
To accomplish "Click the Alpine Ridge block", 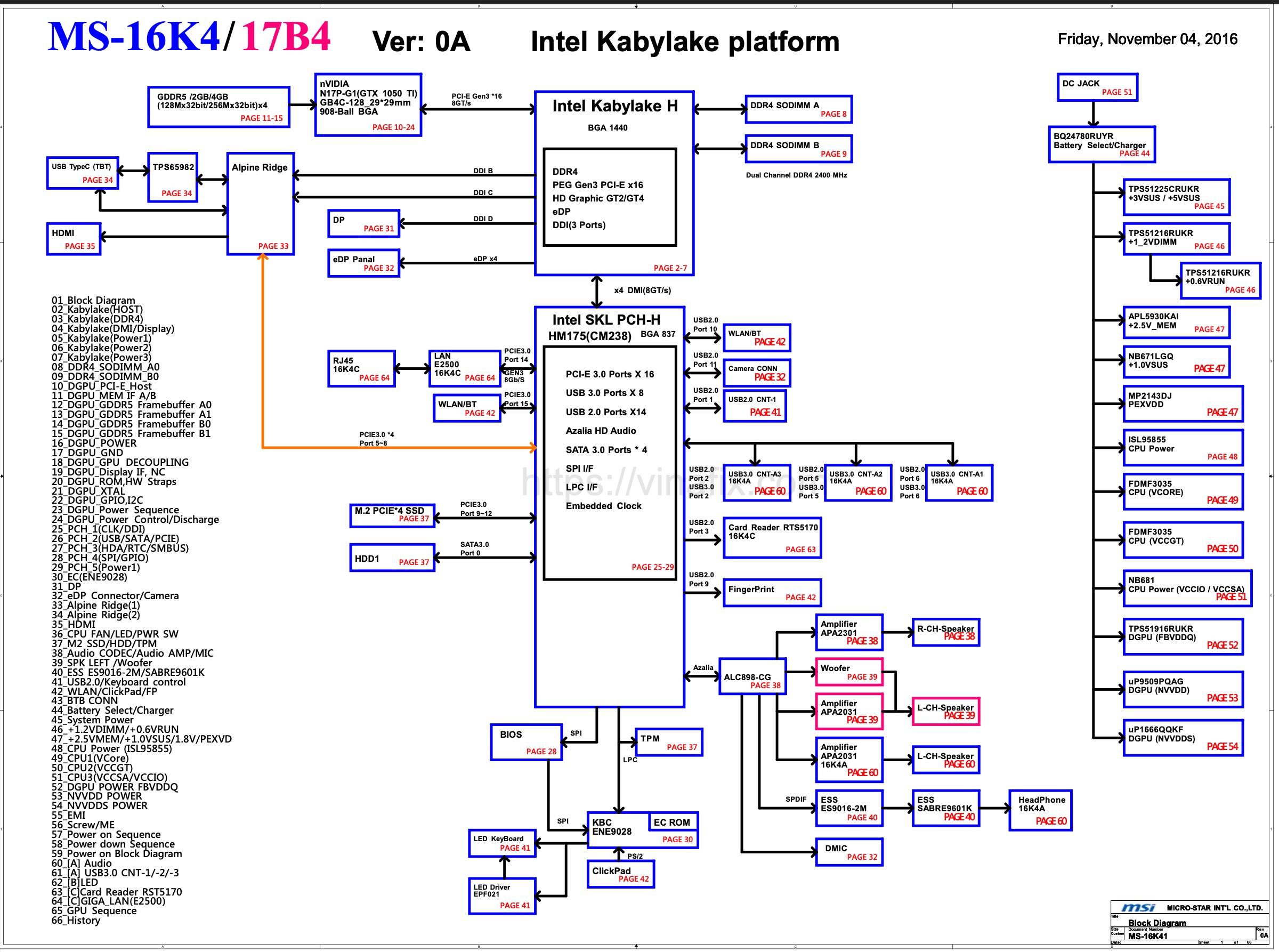I will point(261,204).
